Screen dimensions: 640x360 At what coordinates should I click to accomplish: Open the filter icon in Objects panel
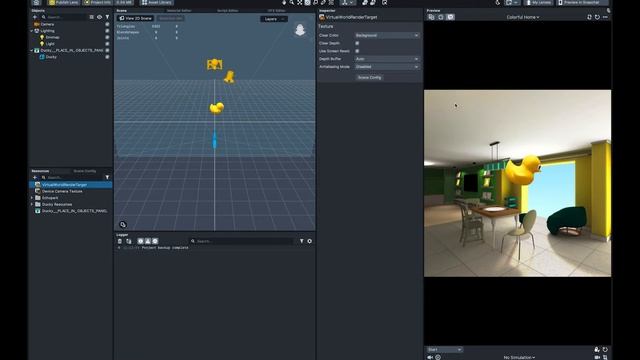107,17
